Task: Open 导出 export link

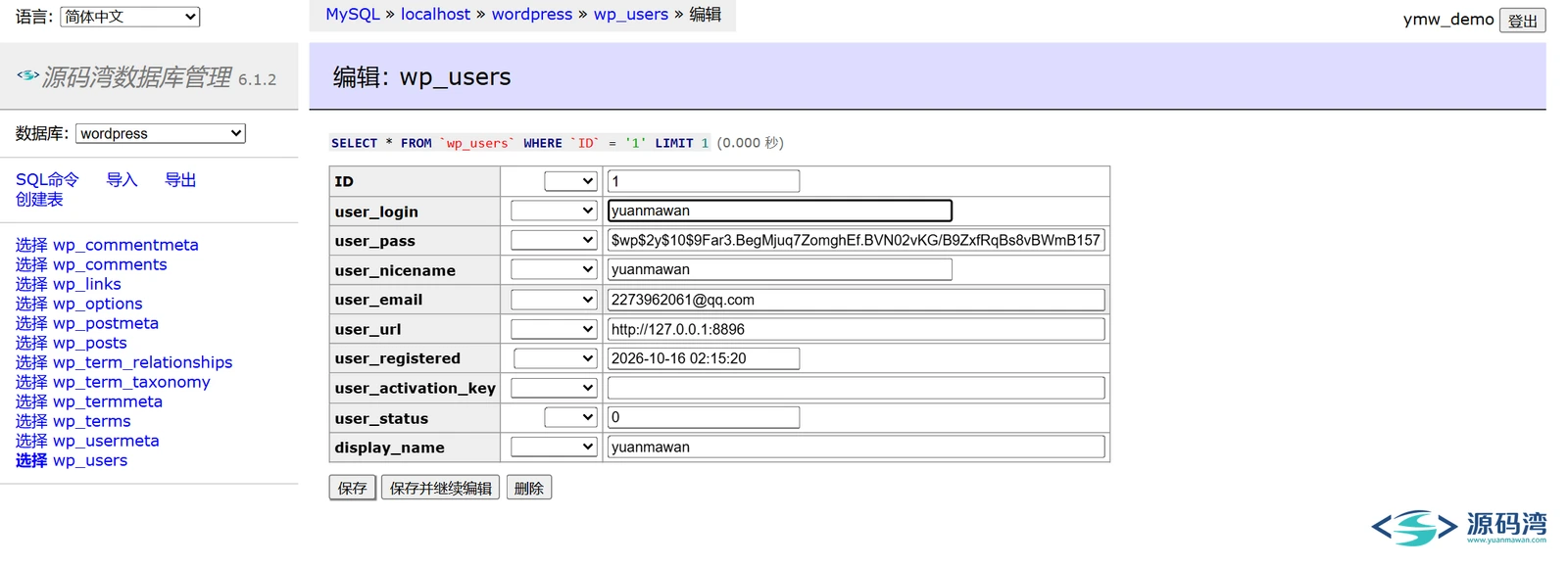Action: click(x=180, y=180)
